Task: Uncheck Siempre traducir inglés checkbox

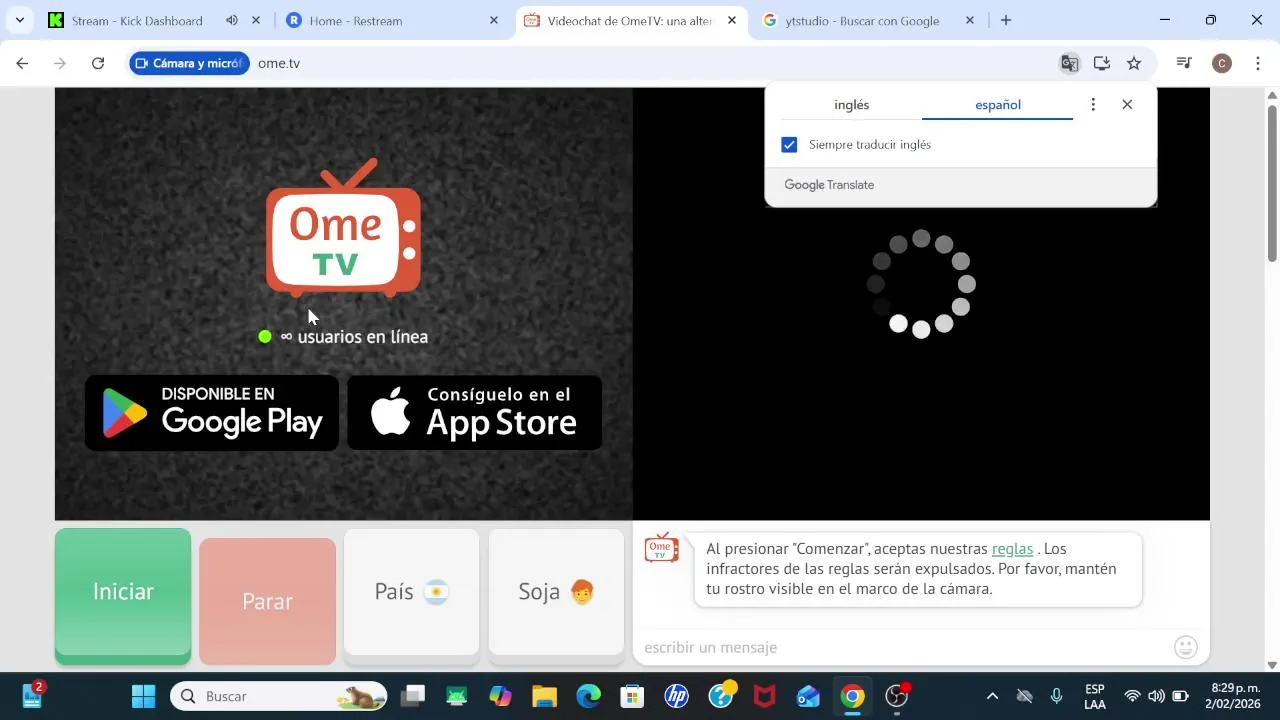Action: point(789,145)
